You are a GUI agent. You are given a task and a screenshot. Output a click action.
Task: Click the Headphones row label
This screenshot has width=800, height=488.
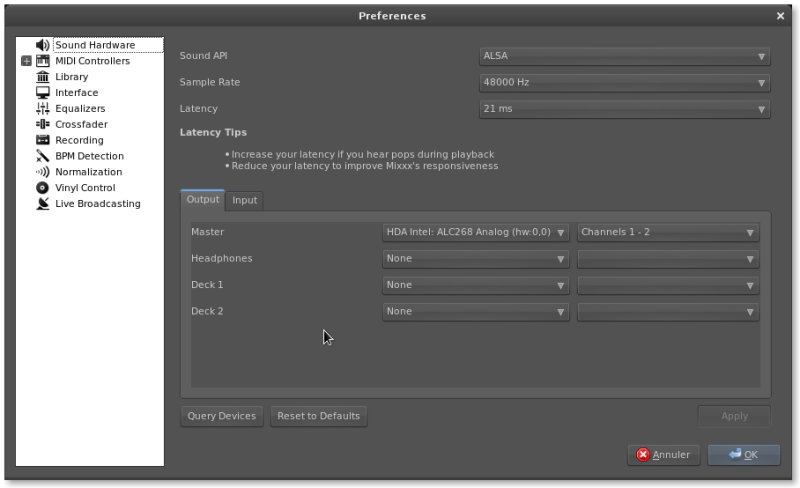[x=221, y=258]
